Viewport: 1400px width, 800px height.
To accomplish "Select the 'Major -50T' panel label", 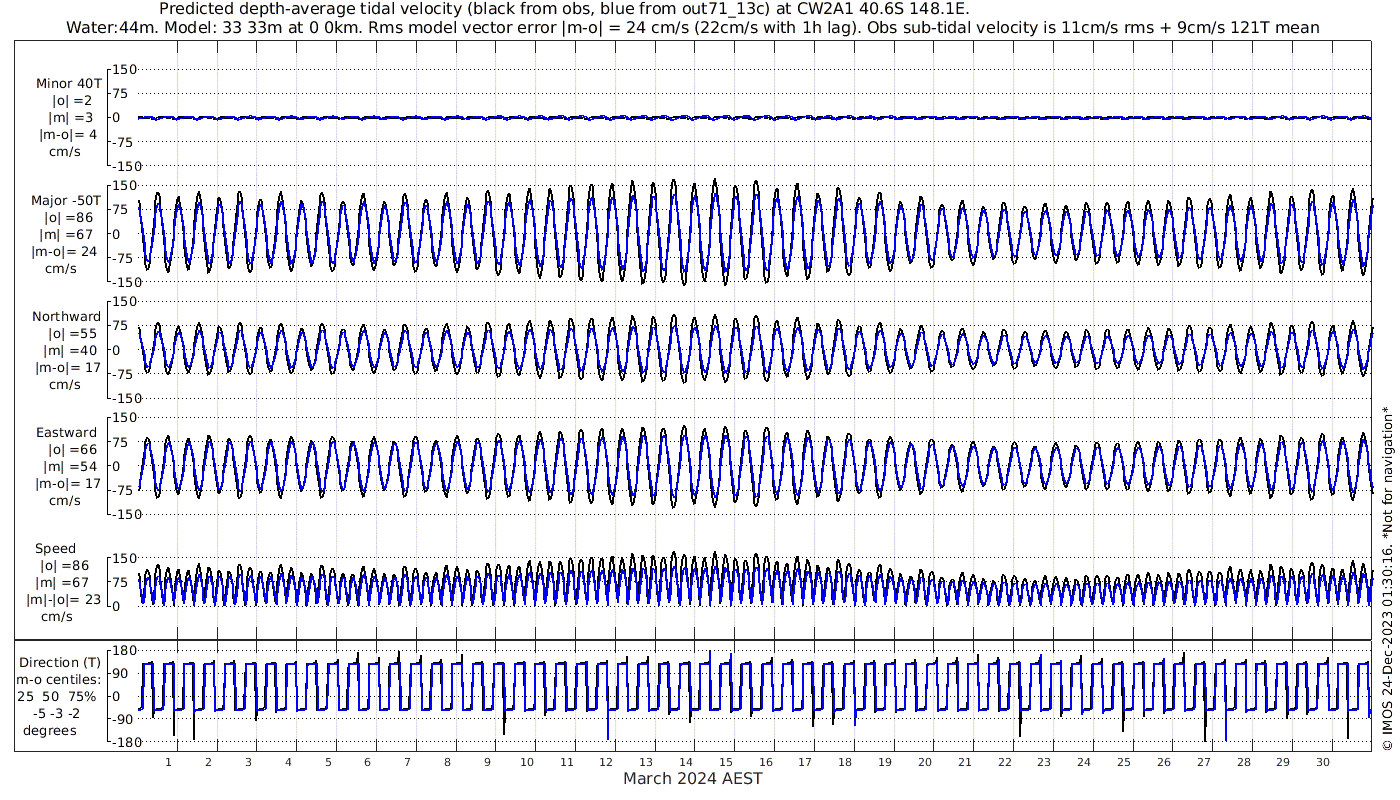I will [x=66, y=200].
